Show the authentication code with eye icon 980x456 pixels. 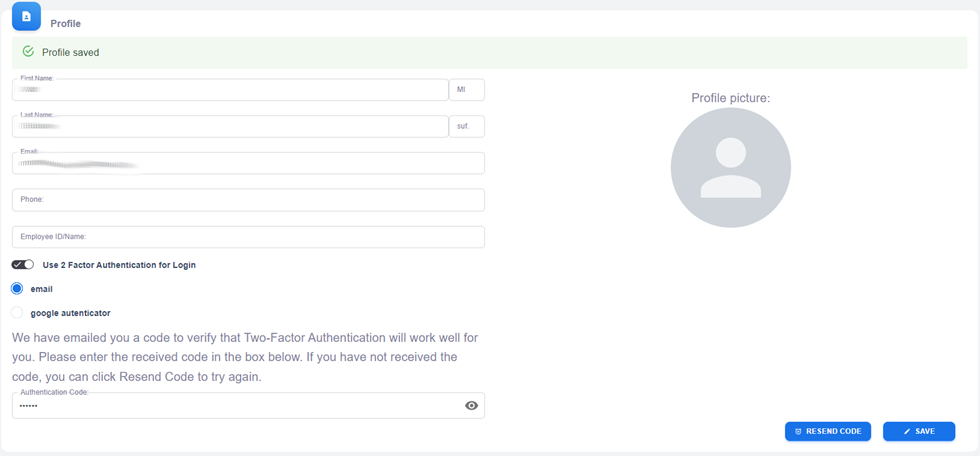pyautogui.click(x=472, y=406)
